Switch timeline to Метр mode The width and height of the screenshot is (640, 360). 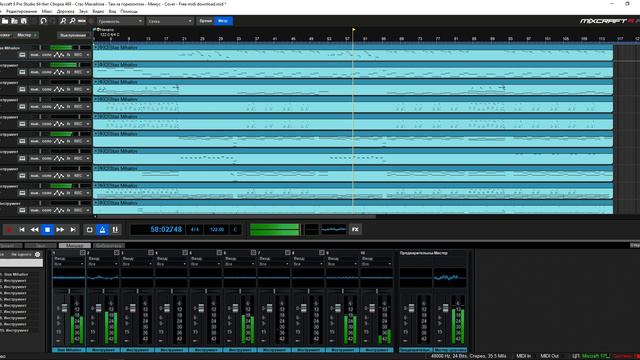click(223, 21)
